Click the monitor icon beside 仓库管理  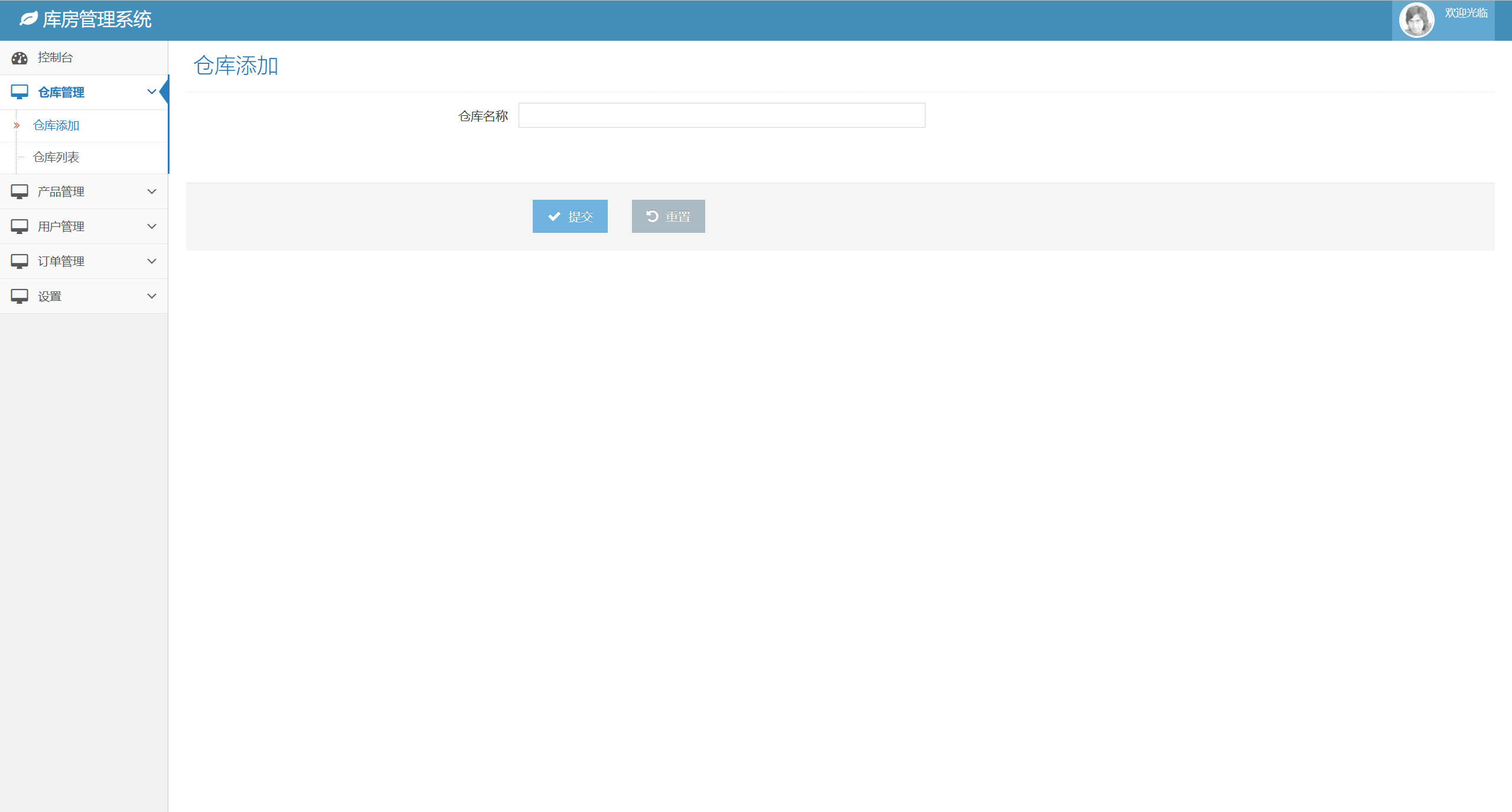click(x=19, y=92)
